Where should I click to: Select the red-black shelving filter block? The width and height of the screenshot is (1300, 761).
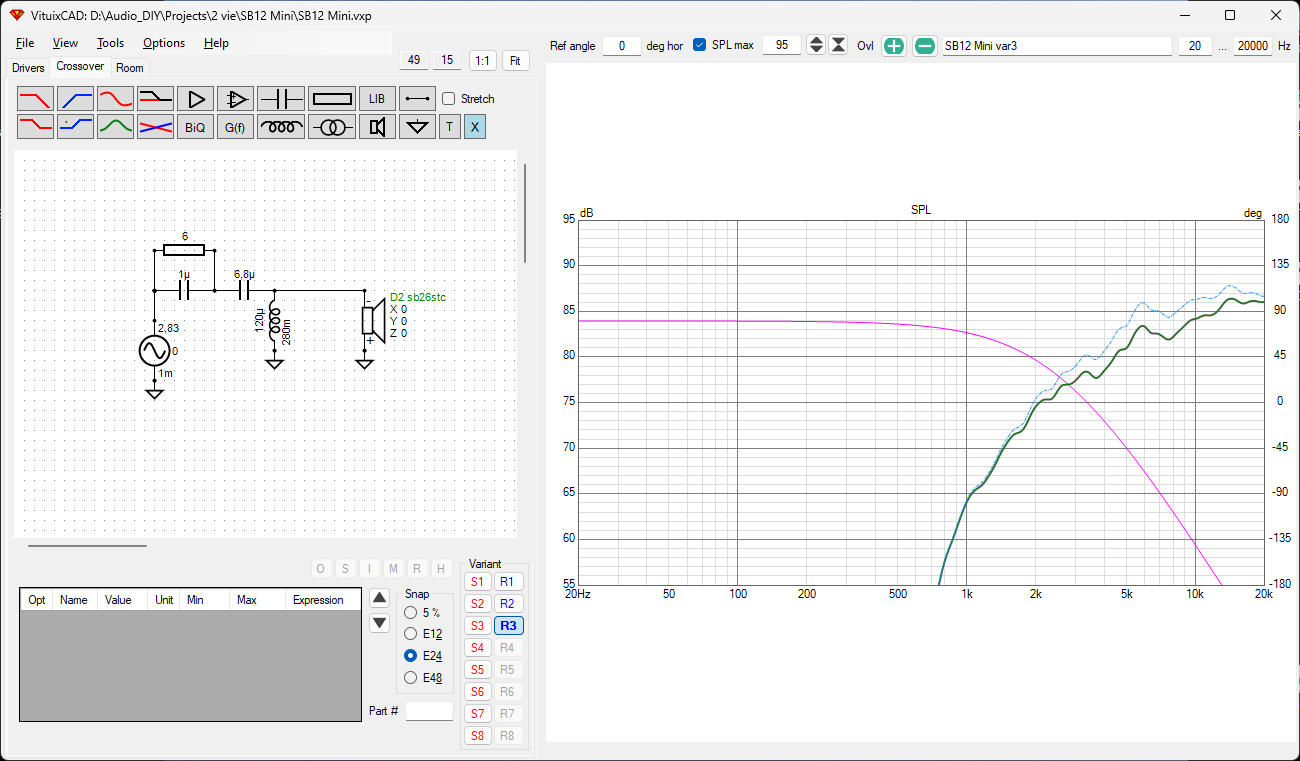(x=156, y=99)
